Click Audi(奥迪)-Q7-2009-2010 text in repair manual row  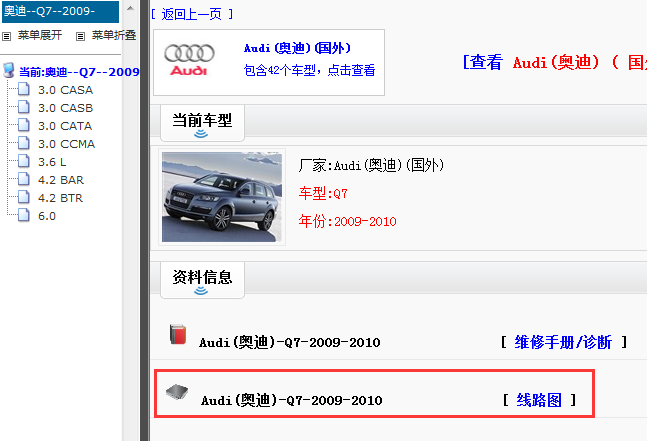click(x=290, y=342)
